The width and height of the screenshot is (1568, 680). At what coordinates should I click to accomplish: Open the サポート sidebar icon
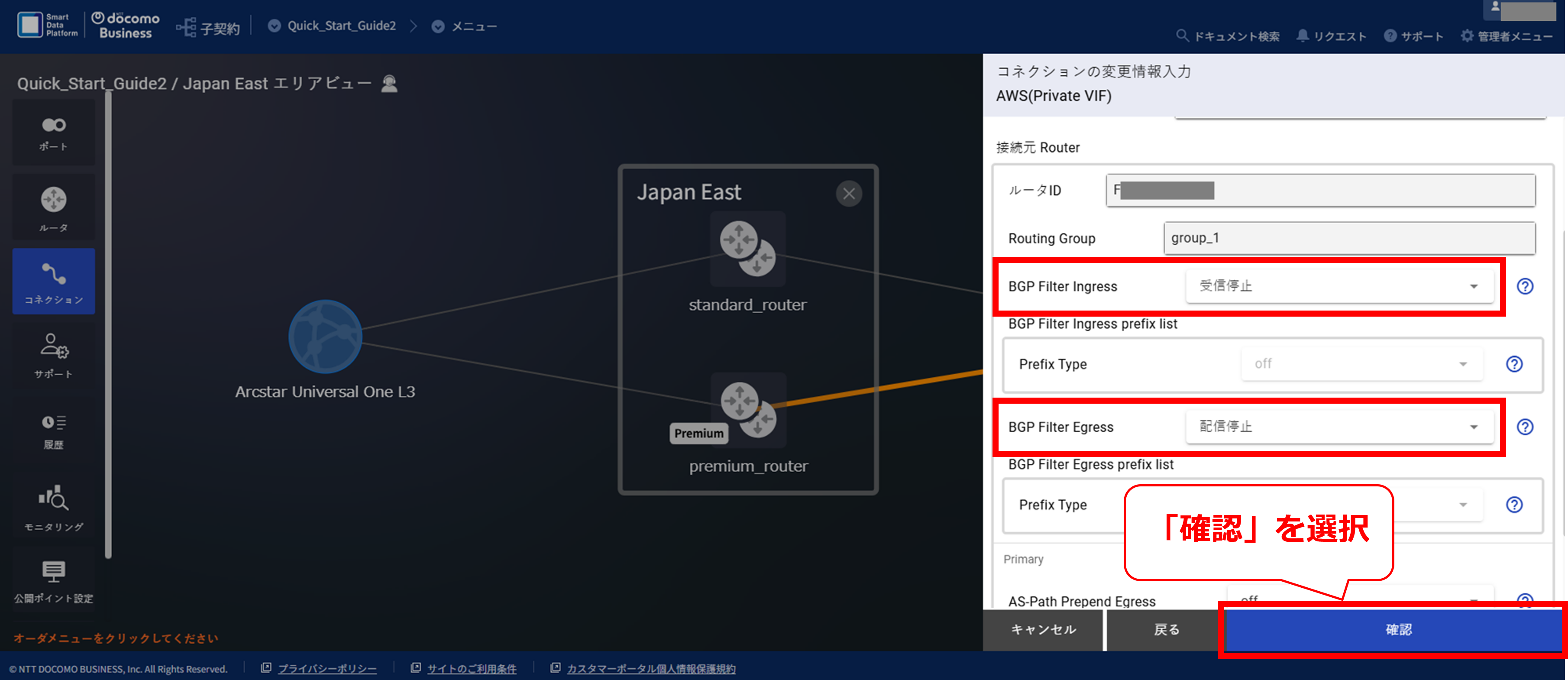pos(54,356)
